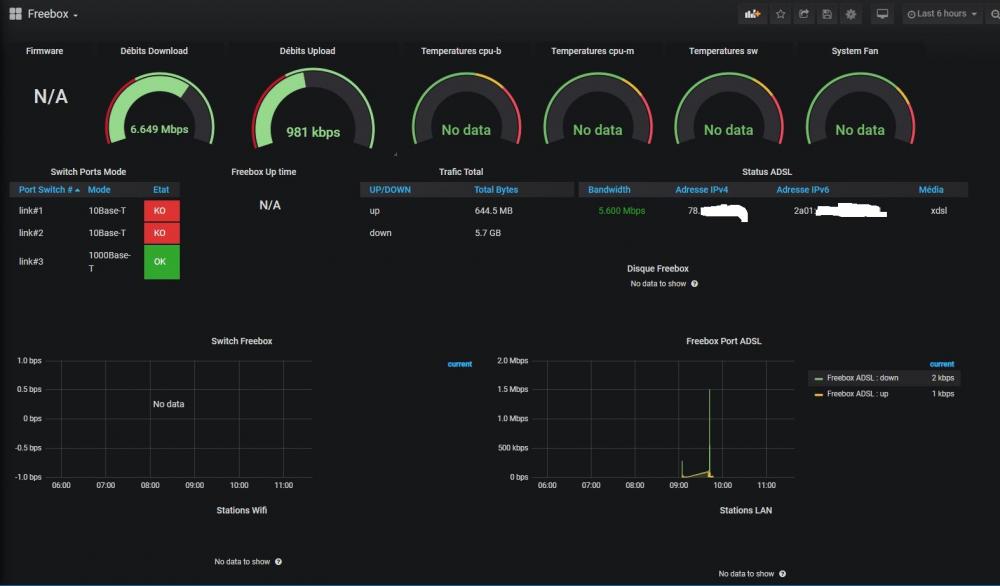Click the Save dashboard disk icon

click(x=827, y=14)
